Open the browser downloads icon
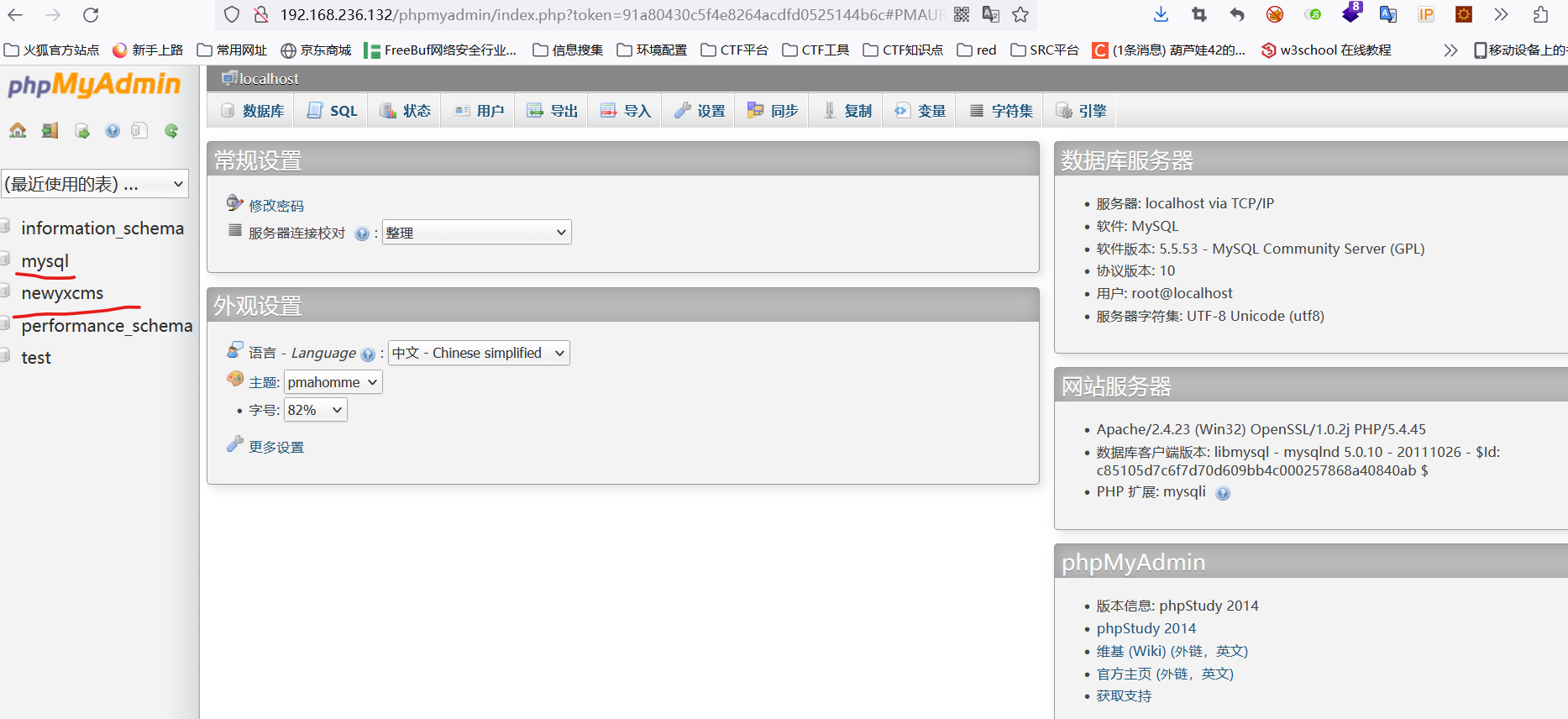The image size is (1568, 719). pos(1161,14)
